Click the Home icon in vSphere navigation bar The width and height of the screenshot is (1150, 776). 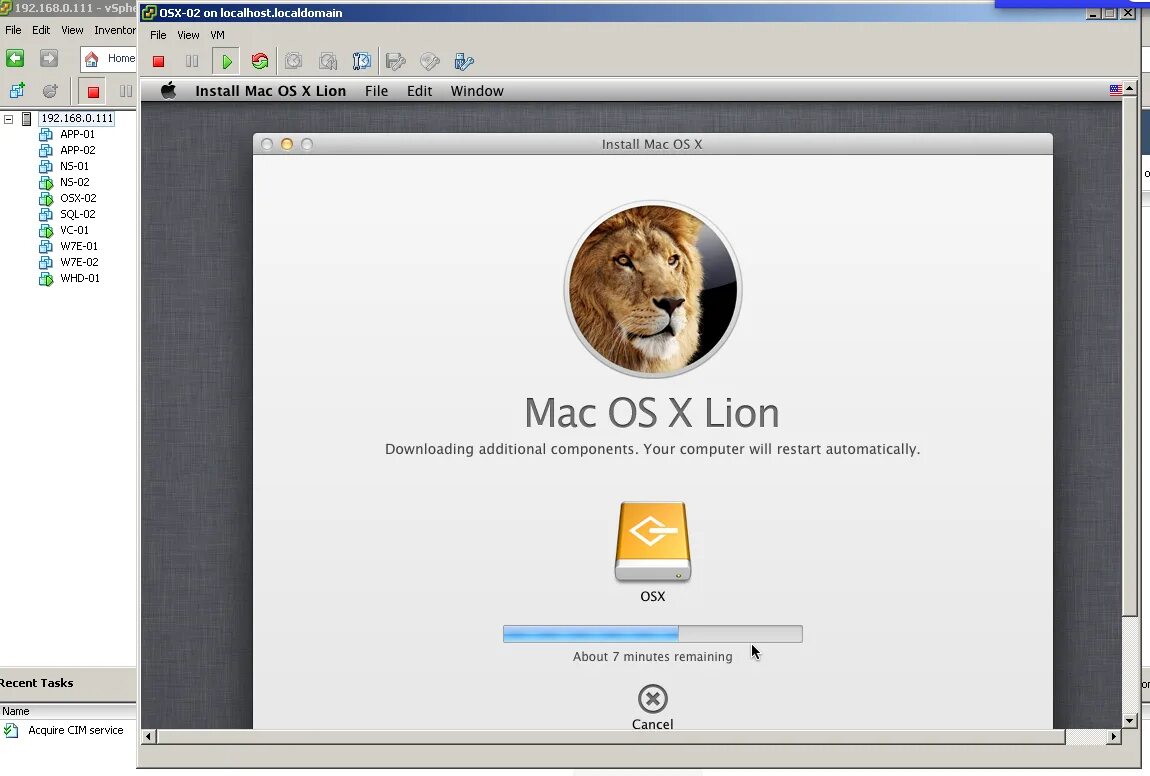tap(92, 59)
